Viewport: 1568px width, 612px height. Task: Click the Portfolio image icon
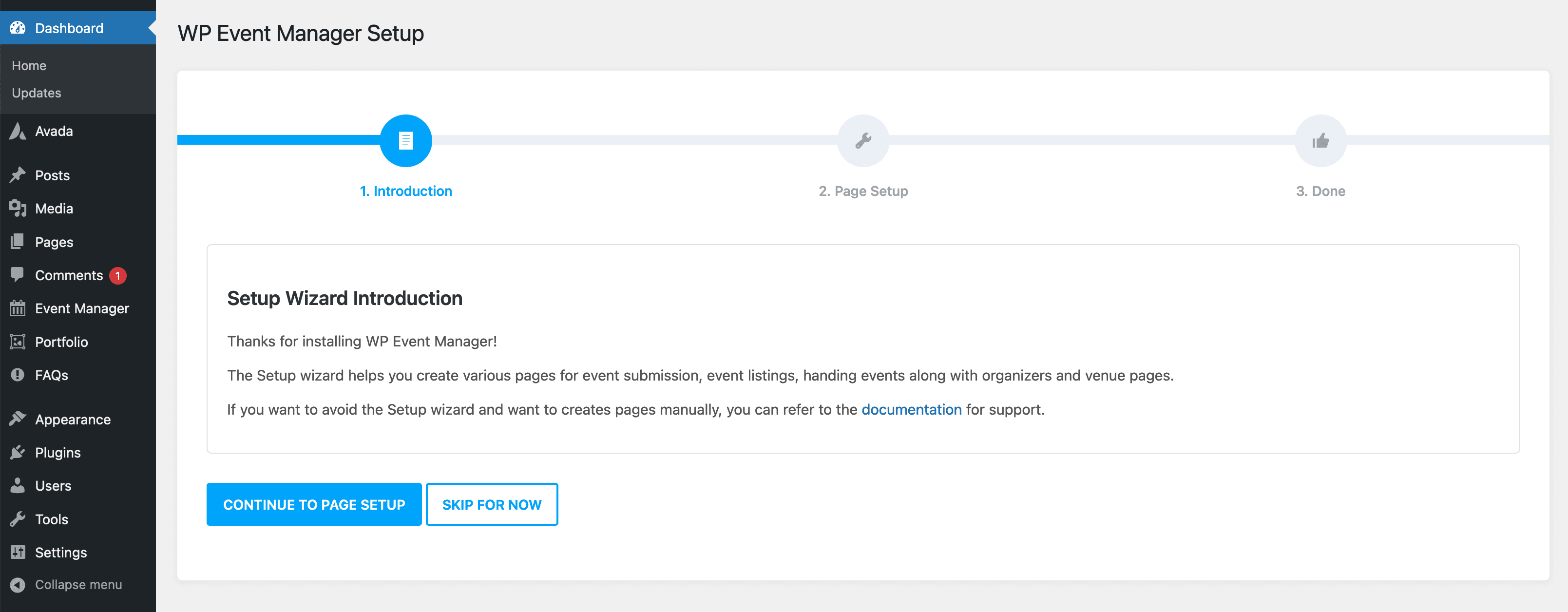point(18,342)
